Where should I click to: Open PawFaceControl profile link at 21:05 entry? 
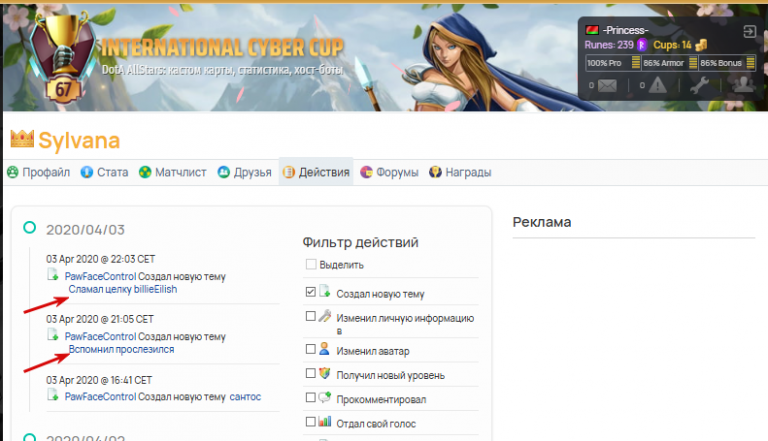point(100,337)
